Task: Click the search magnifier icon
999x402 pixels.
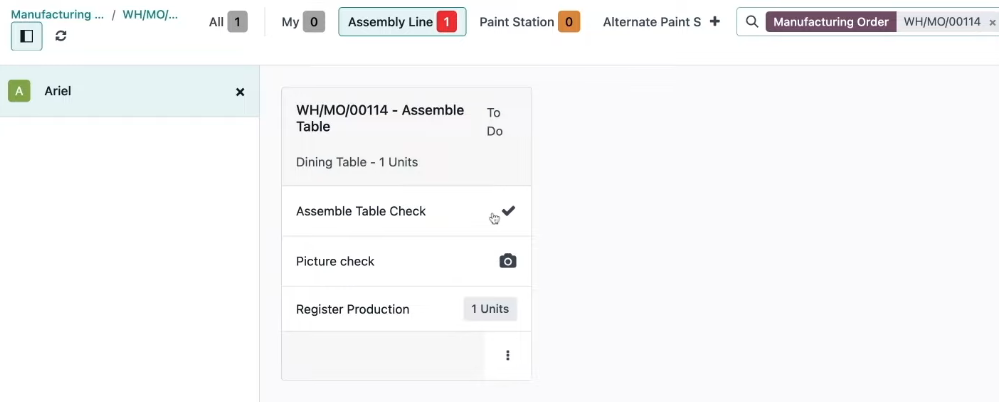Action: click(752, 22)
